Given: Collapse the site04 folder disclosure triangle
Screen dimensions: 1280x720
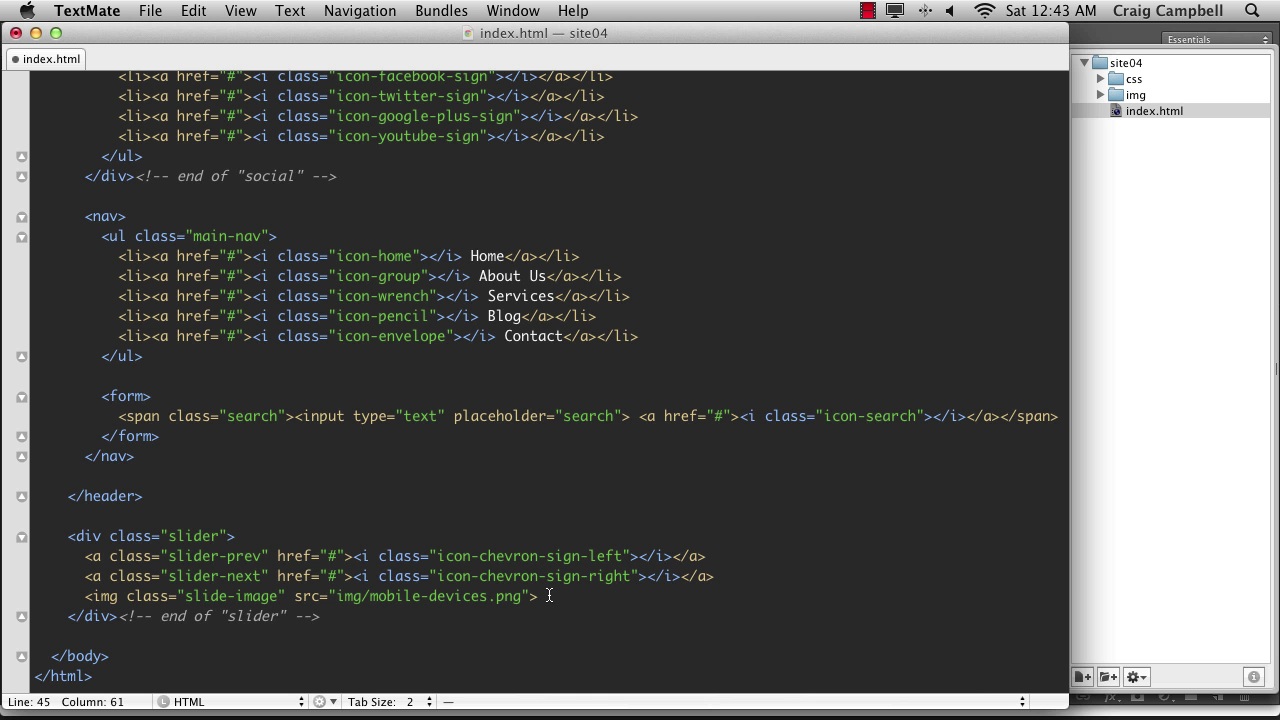Looking at the screenshot, I should pyautogui.click(x=1084, y=63).
